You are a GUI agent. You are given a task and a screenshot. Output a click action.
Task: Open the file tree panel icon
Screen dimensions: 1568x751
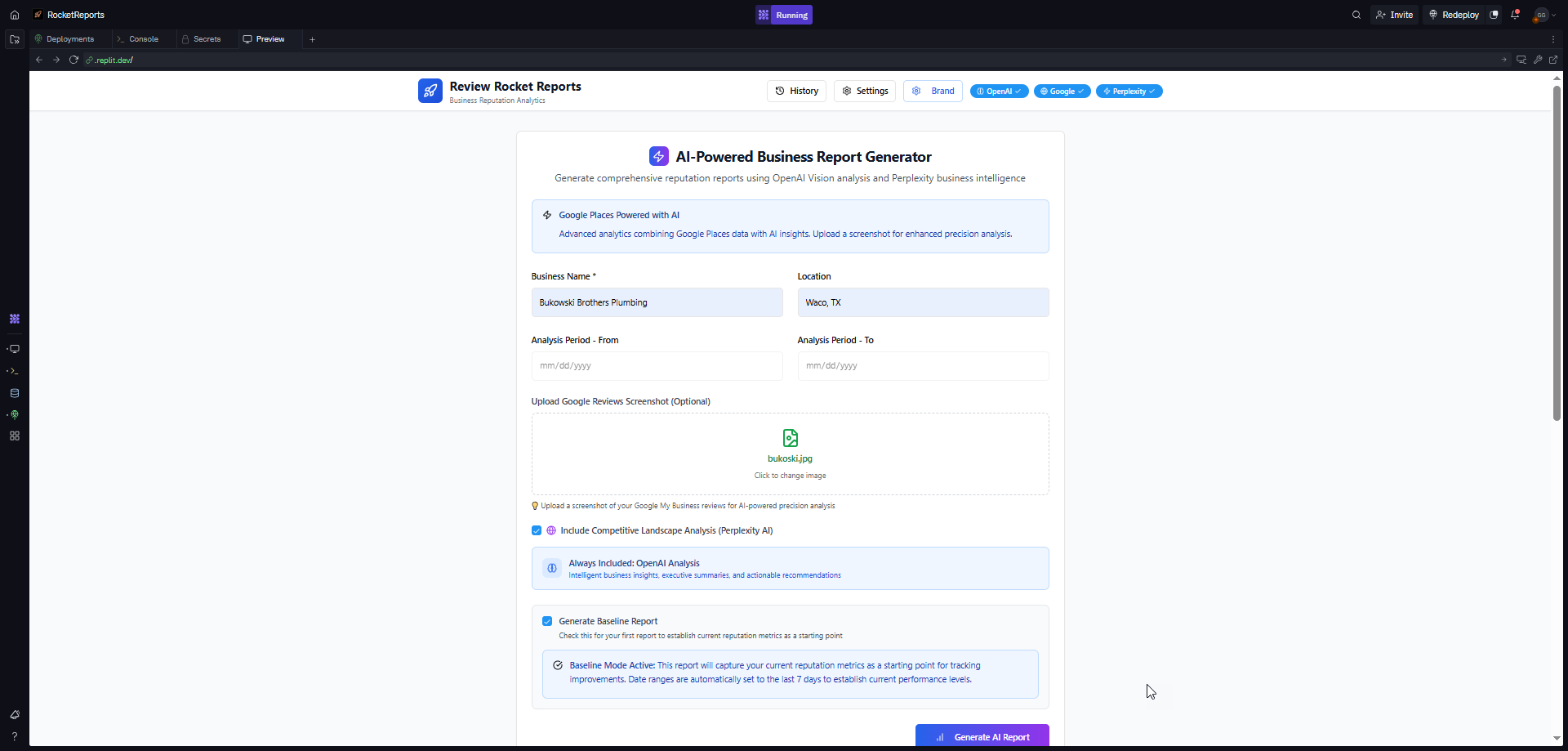(x=15, y=39)
